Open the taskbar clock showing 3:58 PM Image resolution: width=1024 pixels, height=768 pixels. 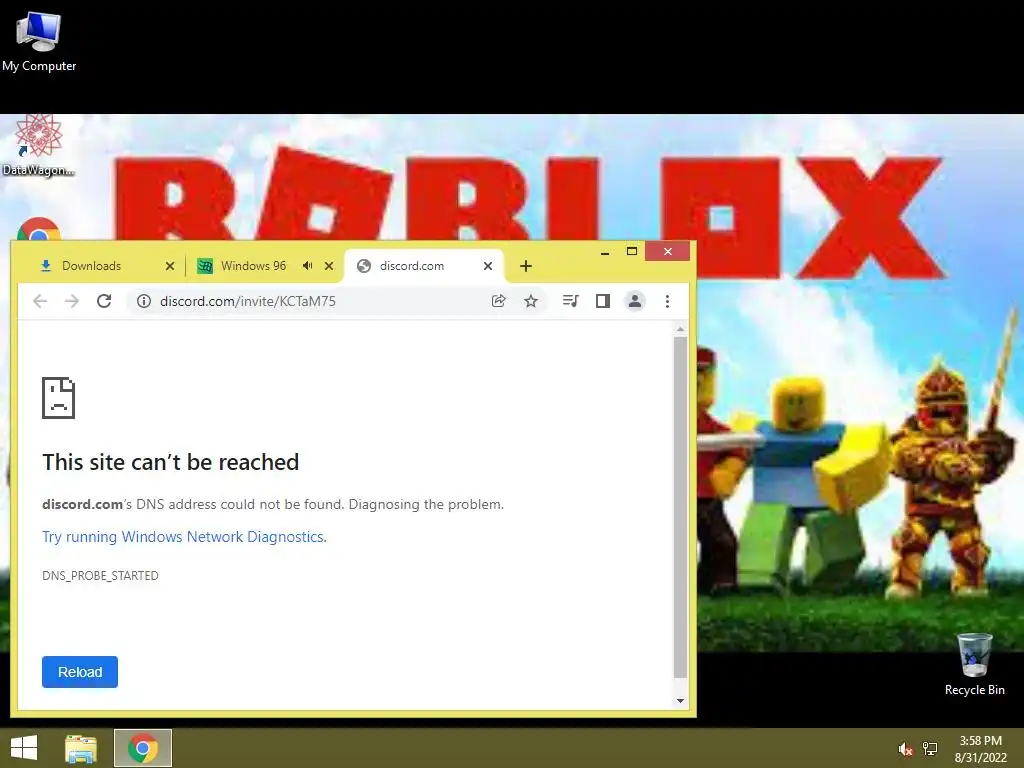(x=980, y=749)
